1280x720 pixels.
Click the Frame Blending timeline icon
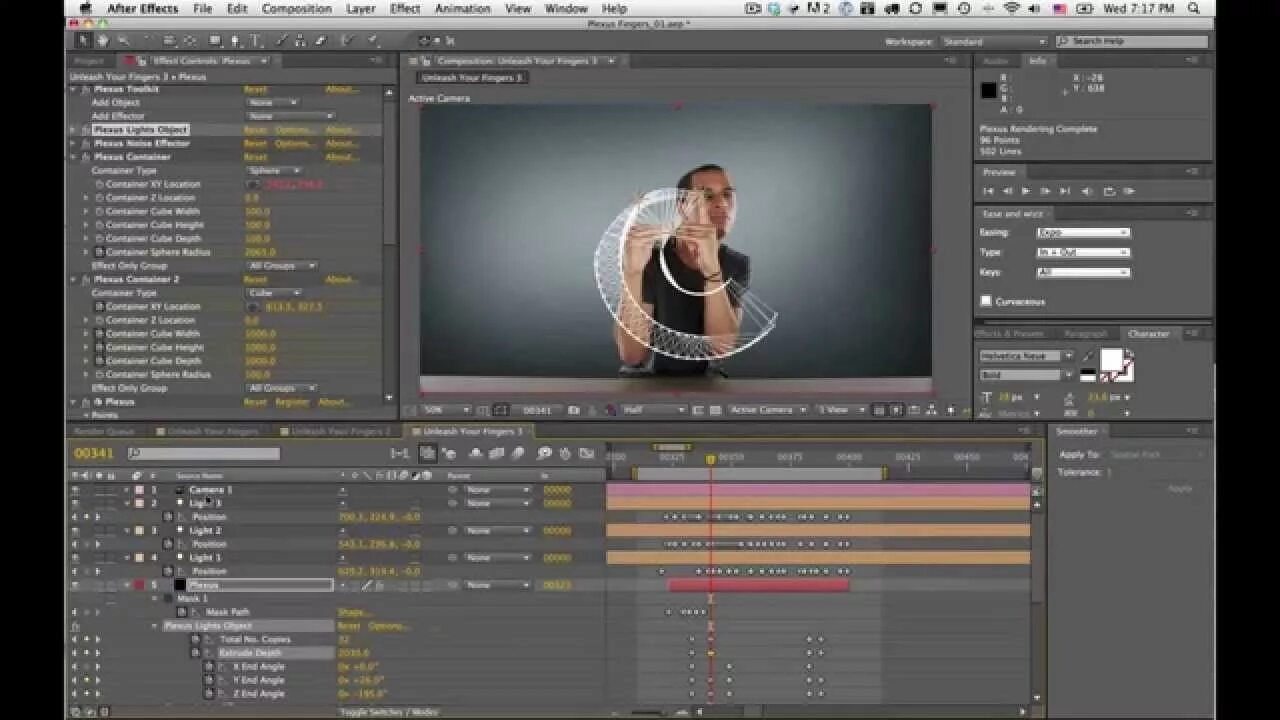496,454
